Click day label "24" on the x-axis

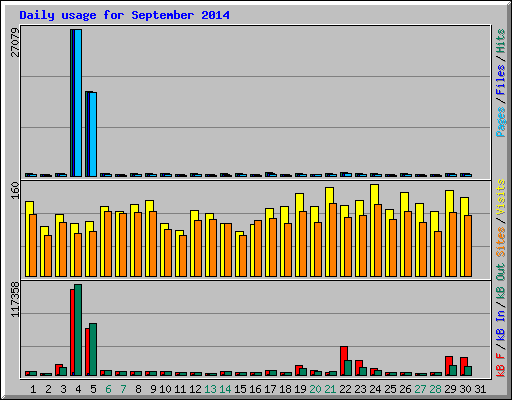(375, 389)
